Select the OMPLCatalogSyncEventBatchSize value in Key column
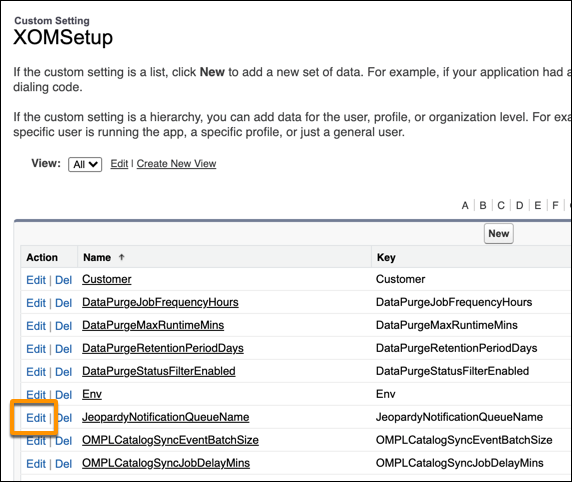572x482 pixels. (x=464, y=440)
